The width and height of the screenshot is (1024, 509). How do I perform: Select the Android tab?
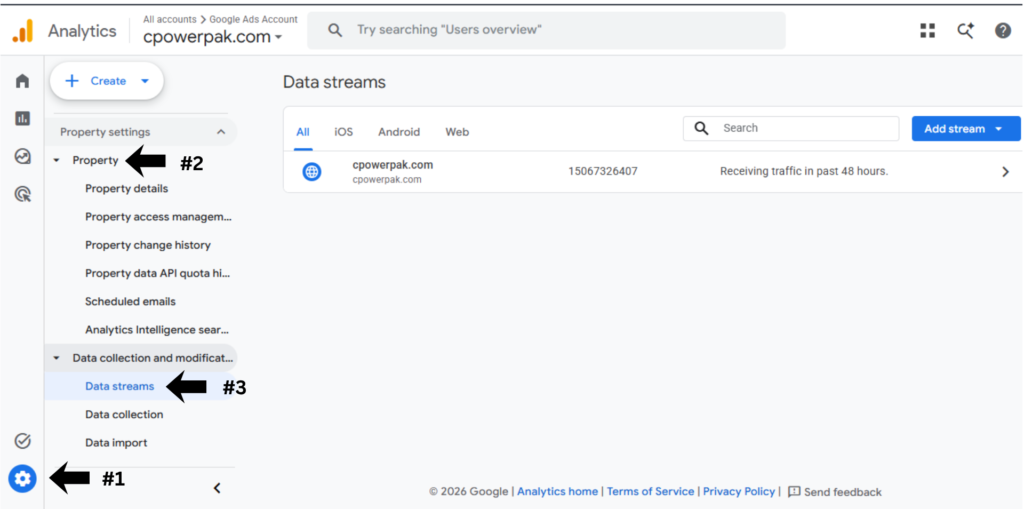pyautogui.click(x=399, y=132)
